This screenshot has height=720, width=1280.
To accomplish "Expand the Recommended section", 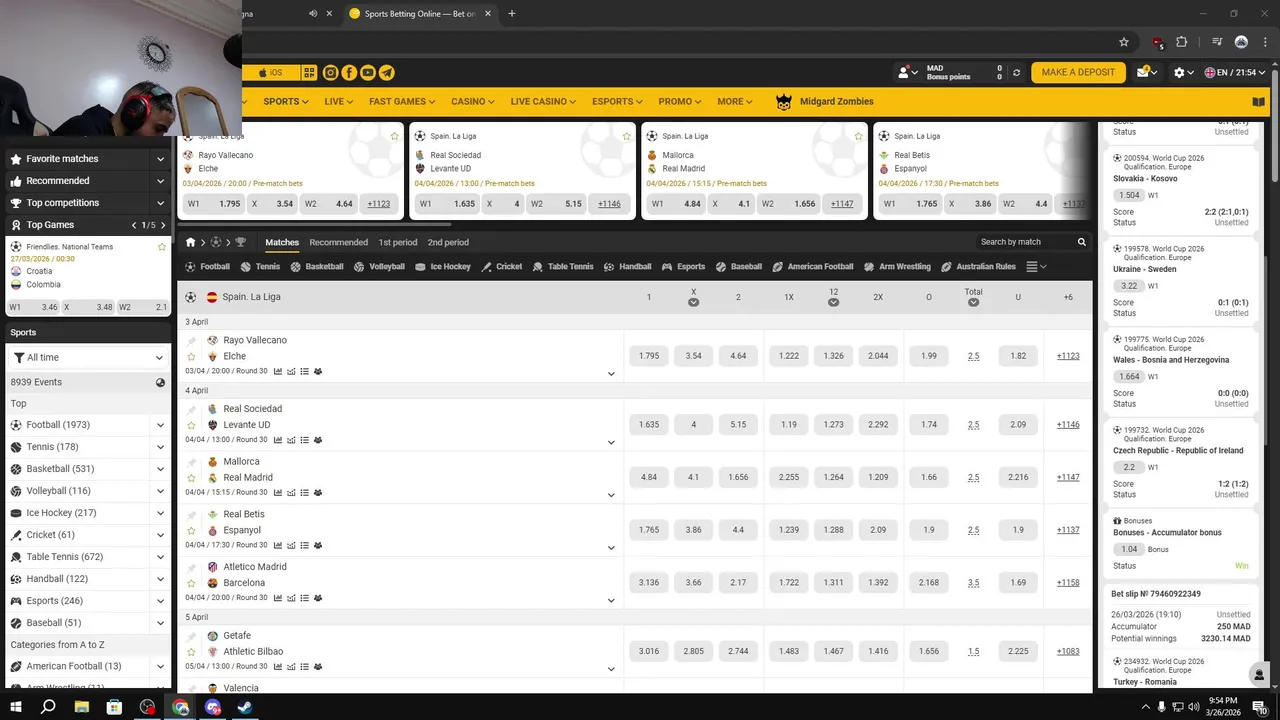I will [x=160, y=181].
